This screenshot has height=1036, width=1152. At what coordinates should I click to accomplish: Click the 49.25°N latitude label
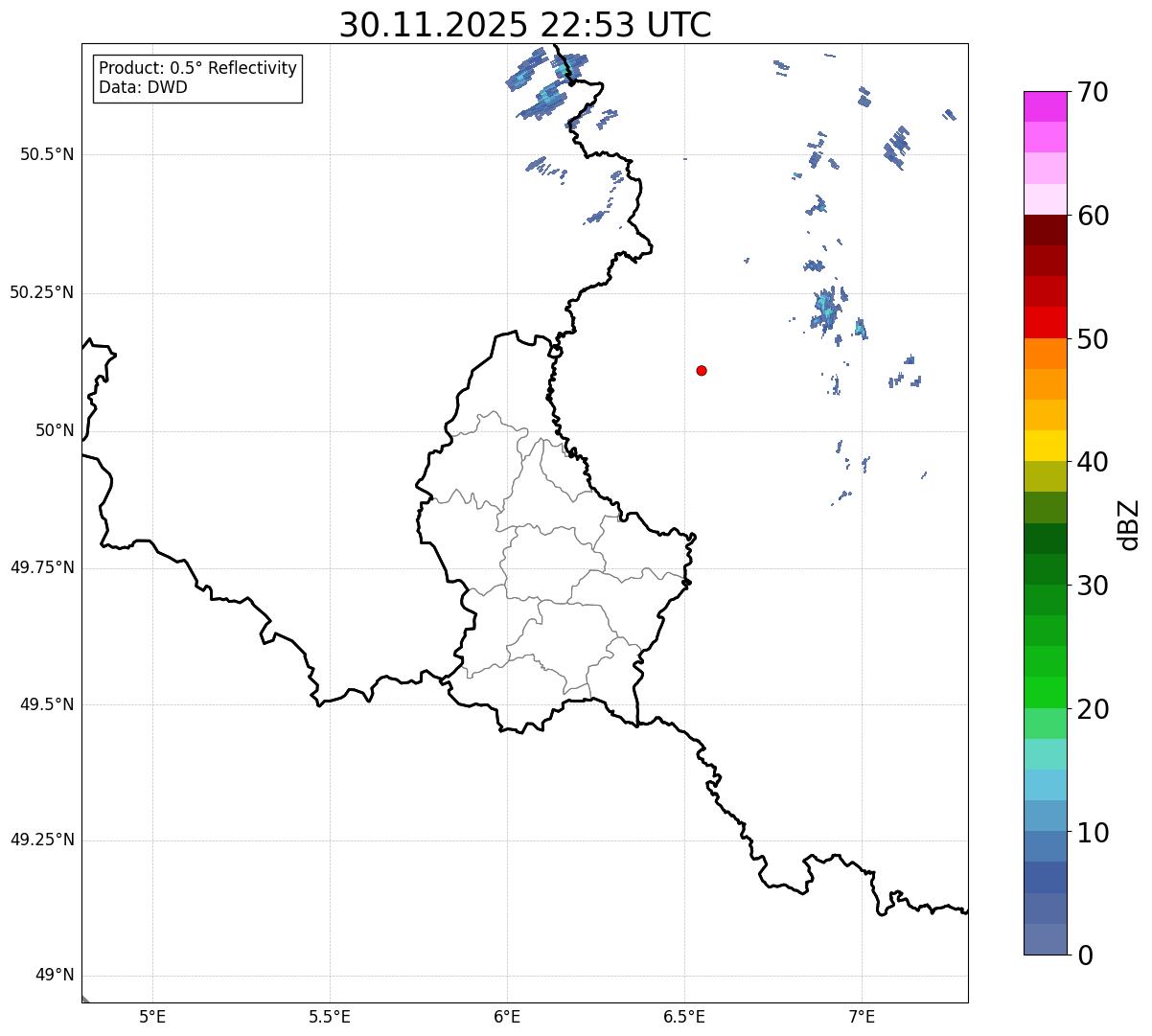click(x=41, y=840)
